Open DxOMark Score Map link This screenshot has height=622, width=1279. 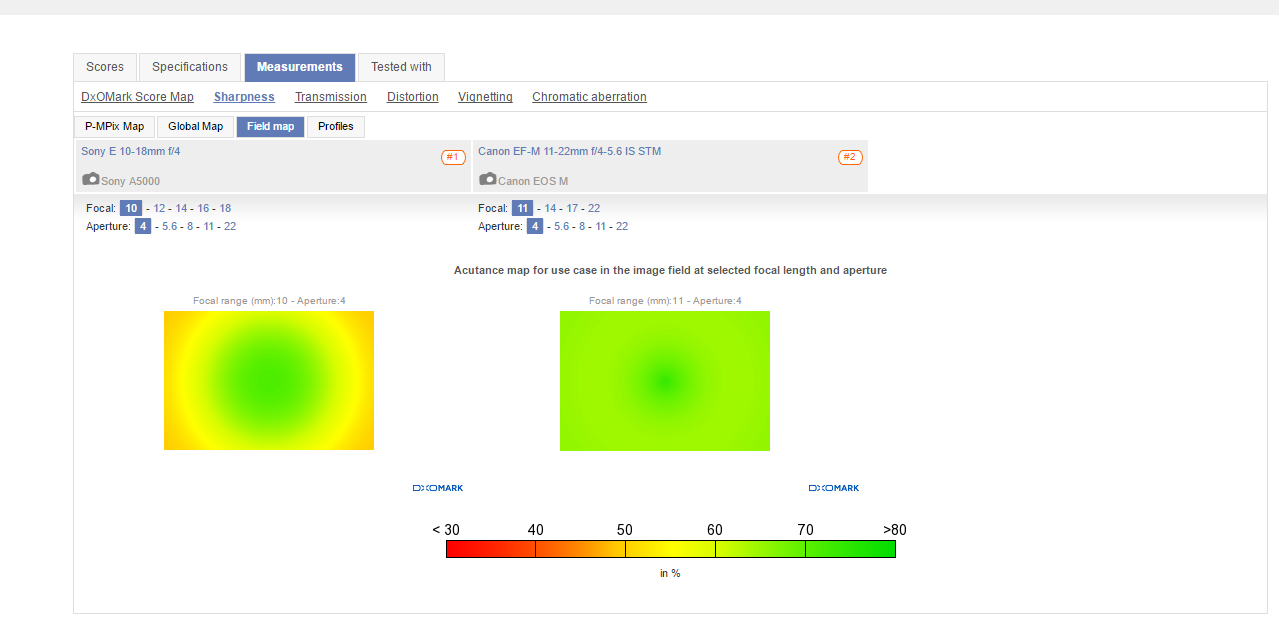tap(137, 97)
